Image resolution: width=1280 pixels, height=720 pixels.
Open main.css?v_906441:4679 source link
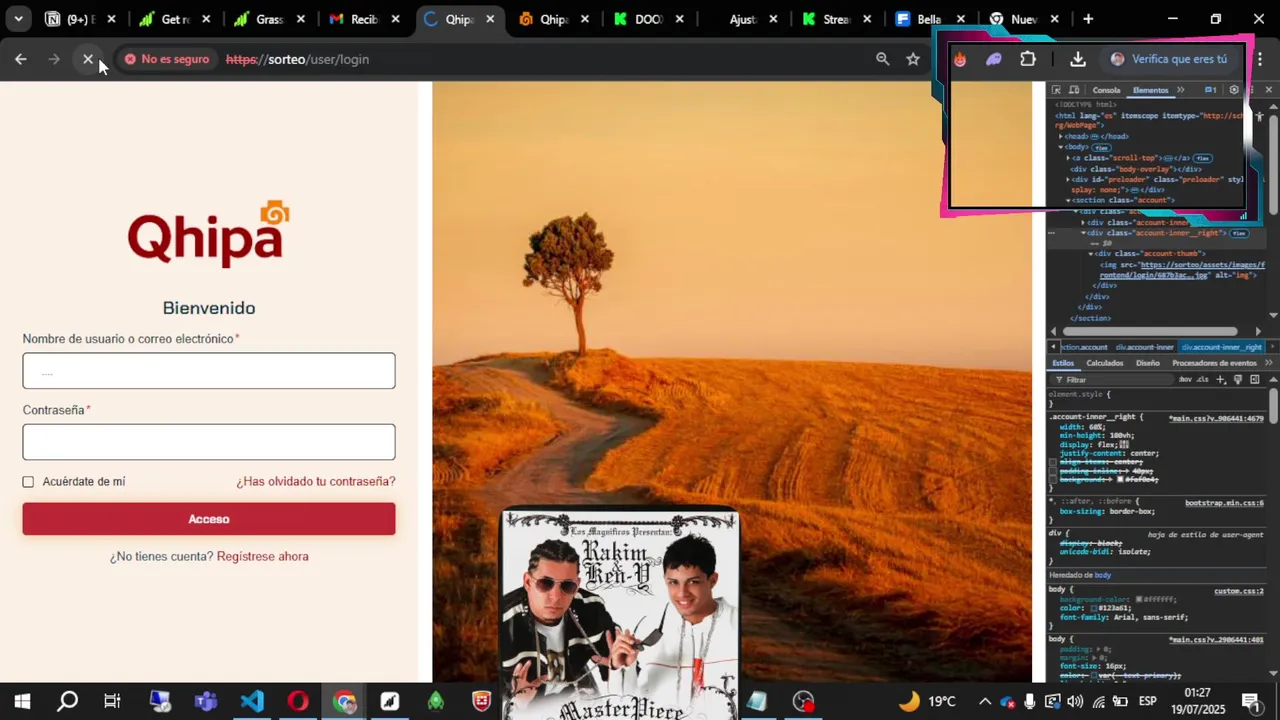tap(1216, 418)
